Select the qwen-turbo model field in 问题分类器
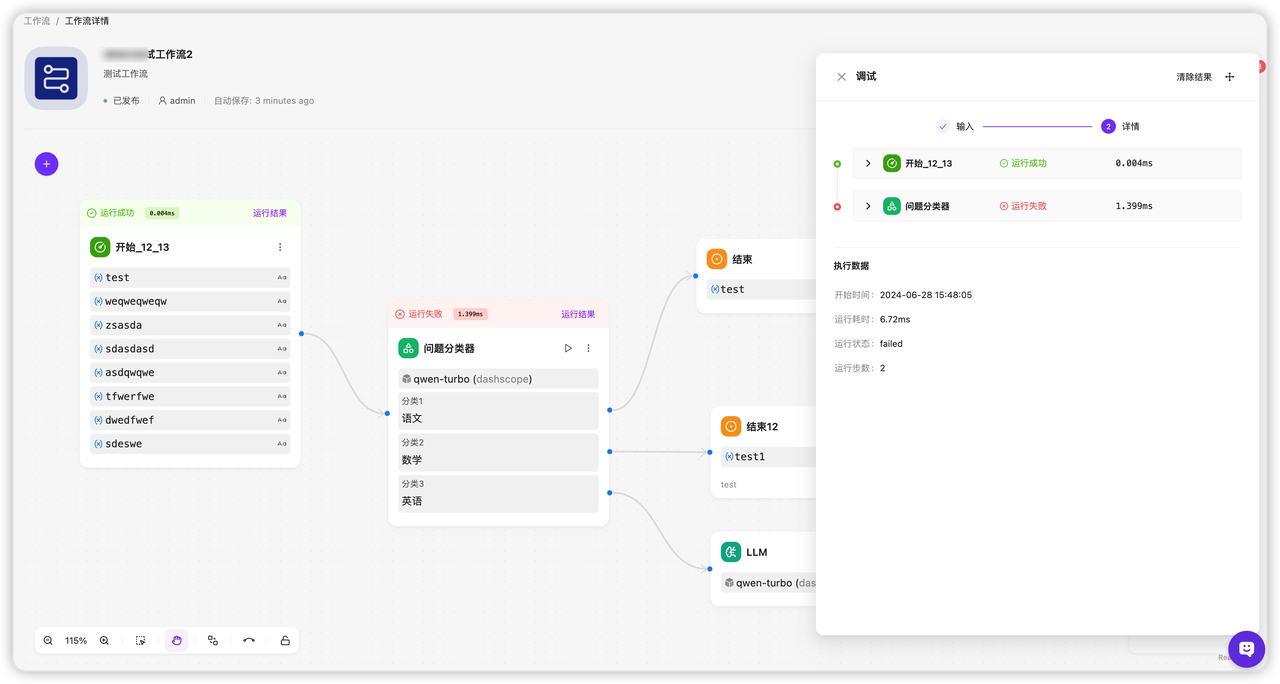The image size is (1280, 684). click(498, 379)
